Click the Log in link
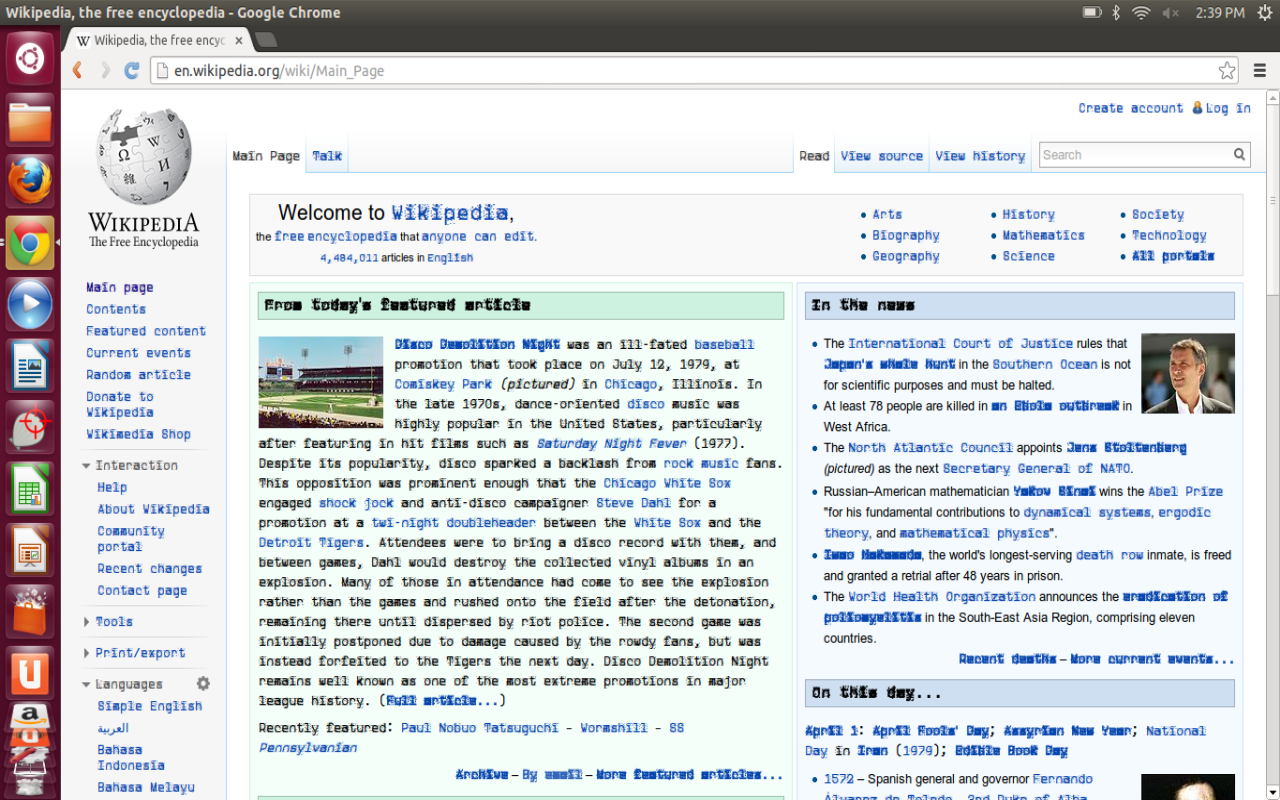Viewport: 1280px width, 800px height. coord(1228,108)
